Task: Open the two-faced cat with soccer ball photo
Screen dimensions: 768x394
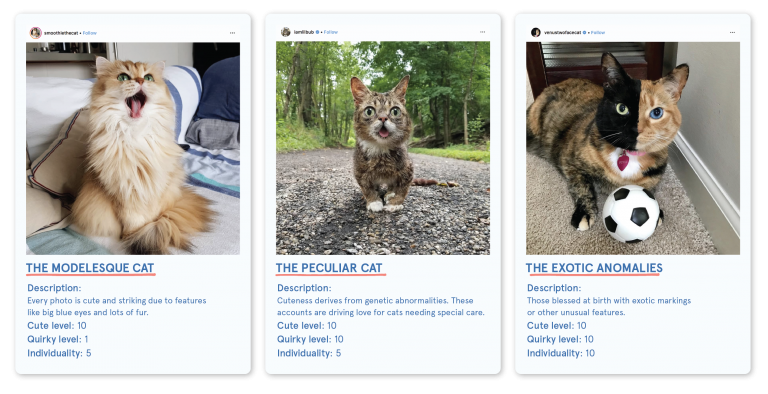Action: (x=633, y=148)
